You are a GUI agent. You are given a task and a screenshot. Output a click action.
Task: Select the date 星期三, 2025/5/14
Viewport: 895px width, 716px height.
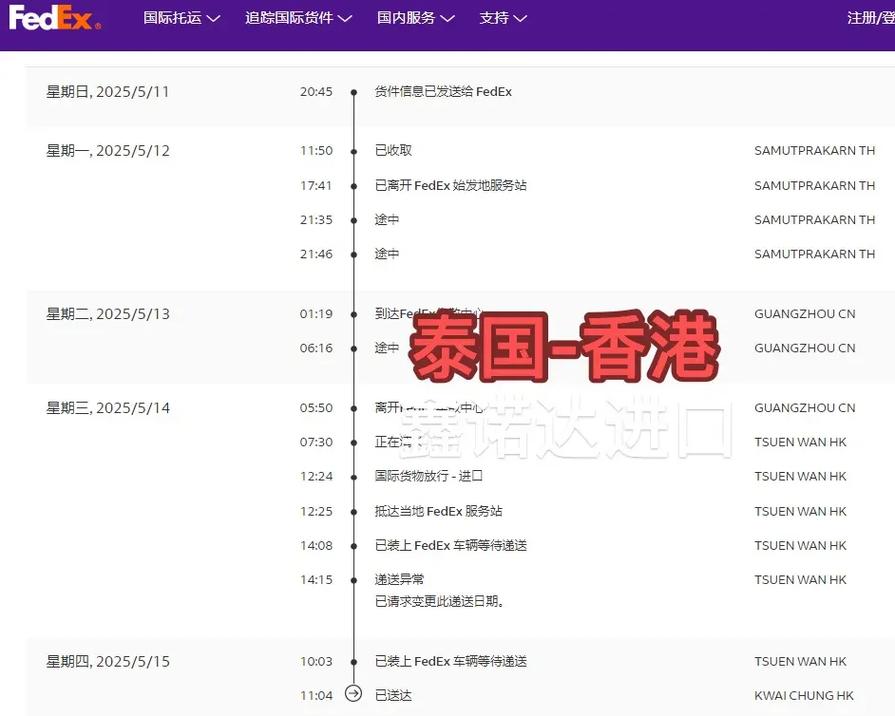point(108,408)
